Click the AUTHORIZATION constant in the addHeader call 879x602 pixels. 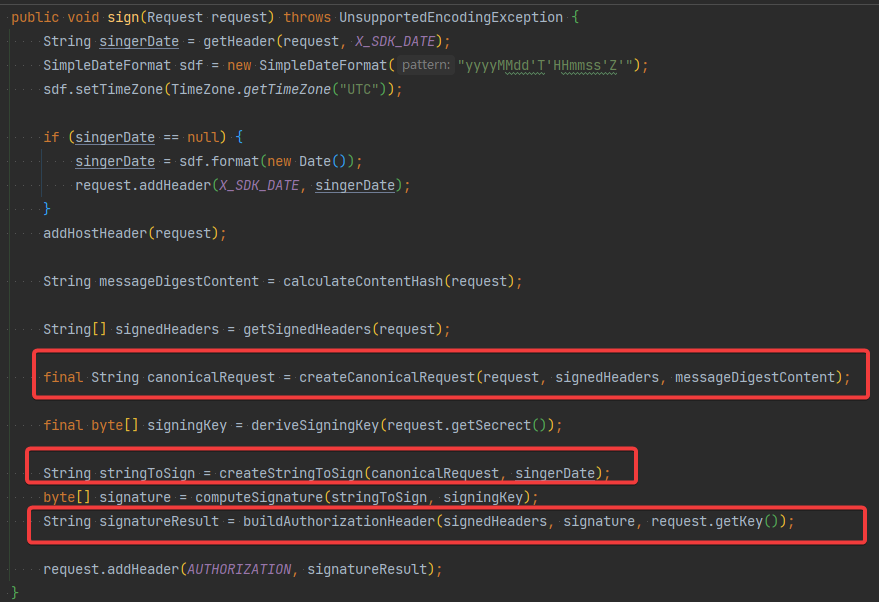coord(239,569)
